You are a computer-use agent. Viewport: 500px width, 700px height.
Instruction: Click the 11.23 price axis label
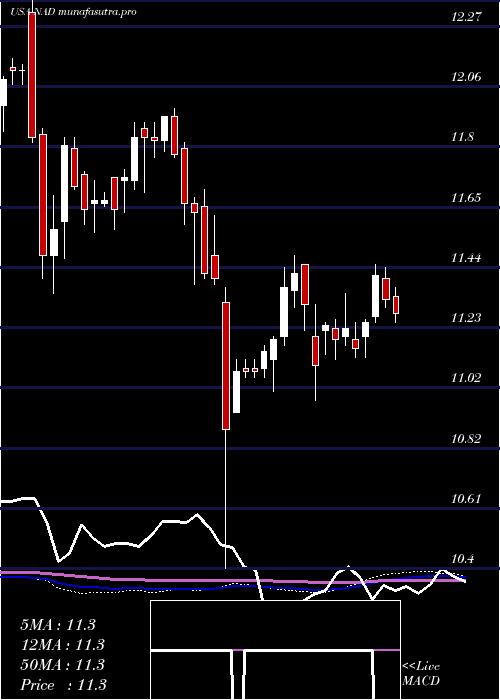coord(467,318)
